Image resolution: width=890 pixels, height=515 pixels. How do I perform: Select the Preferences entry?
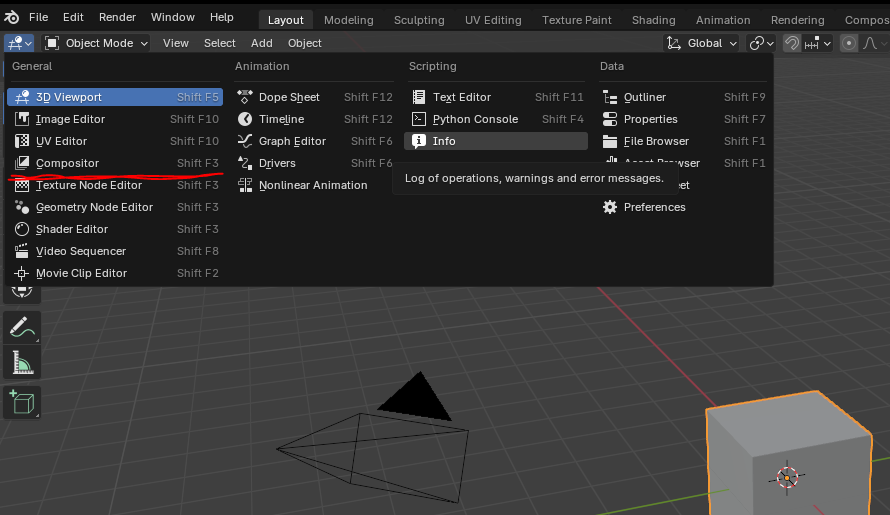(x=683, y=207)
